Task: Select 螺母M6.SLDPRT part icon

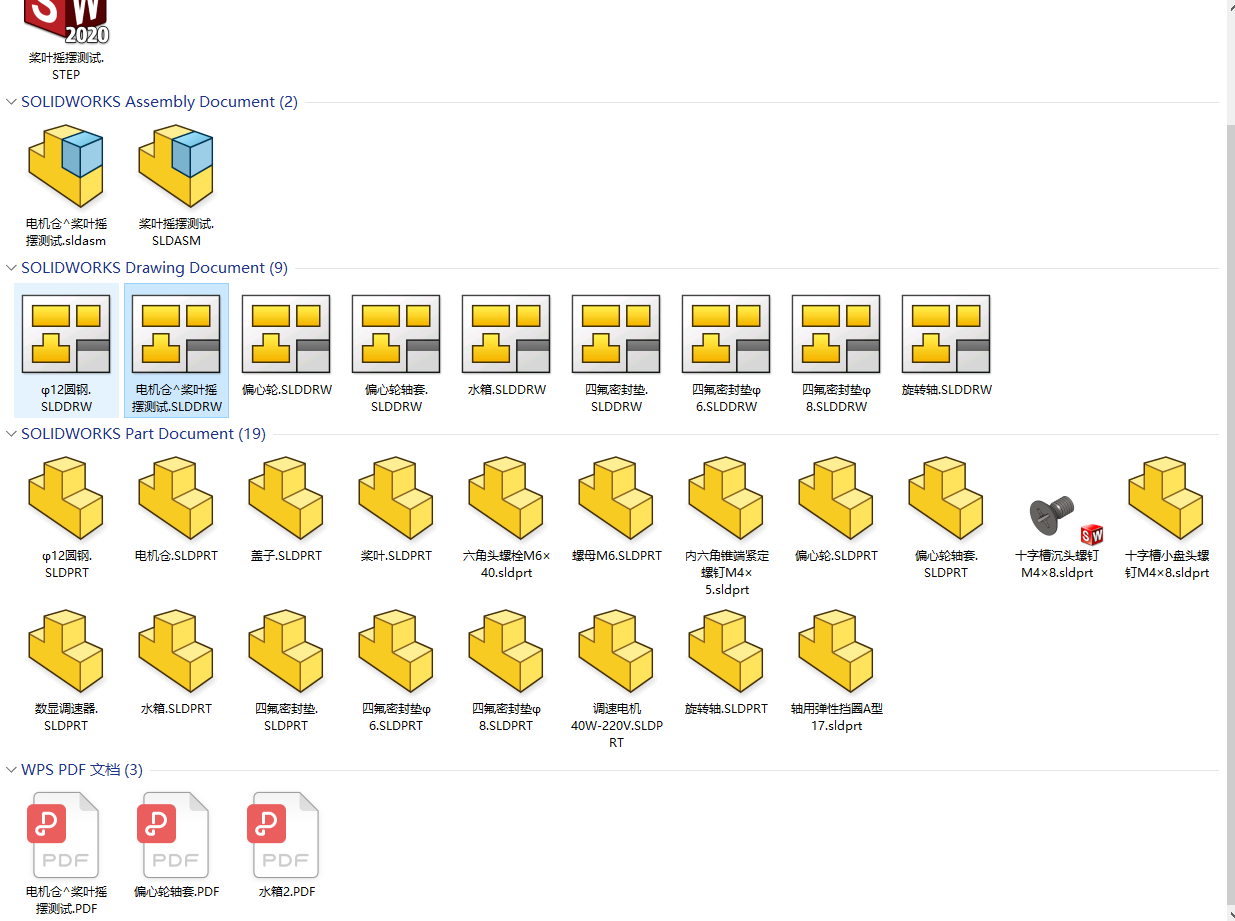Action: pos(616,499)
